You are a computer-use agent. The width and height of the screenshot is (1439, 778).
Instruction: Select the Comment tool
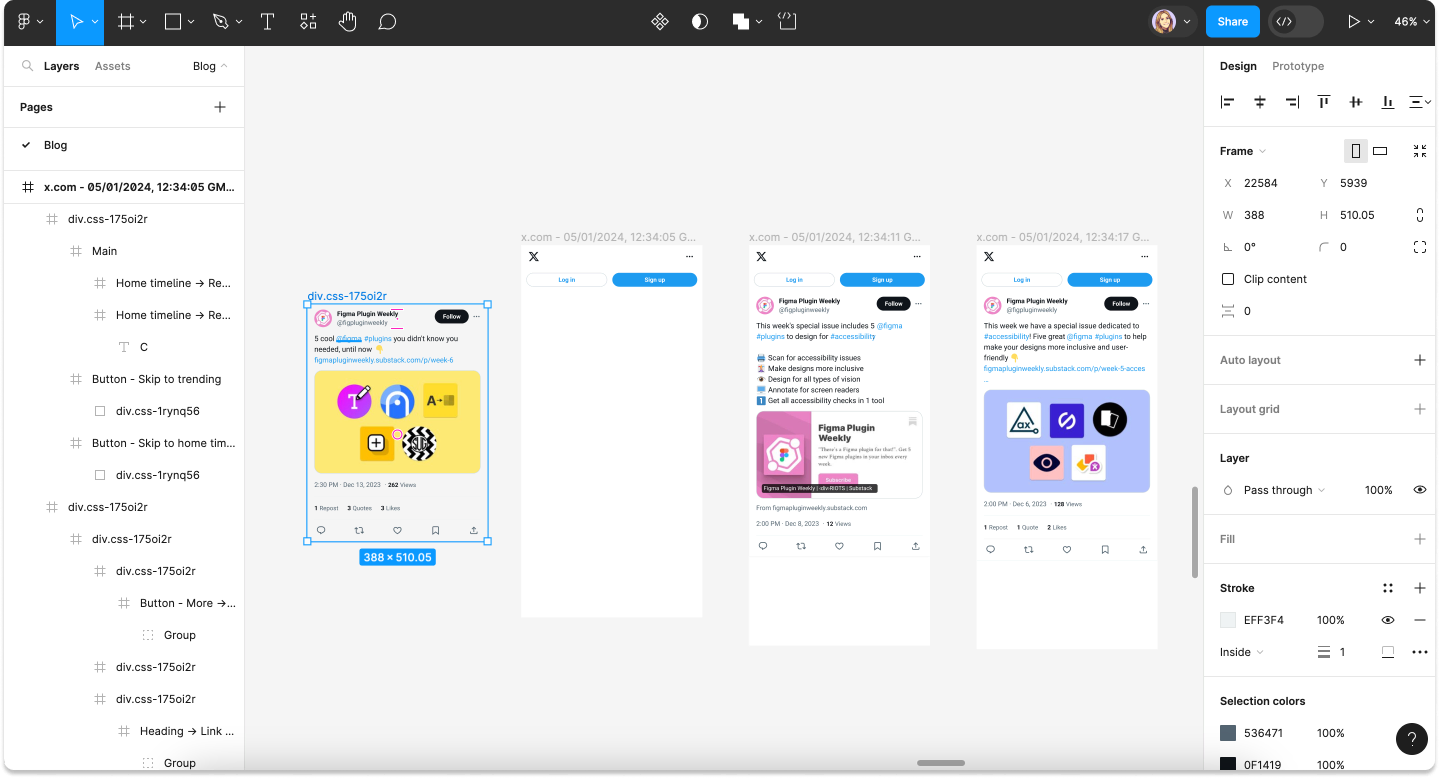tap(388, 21)
